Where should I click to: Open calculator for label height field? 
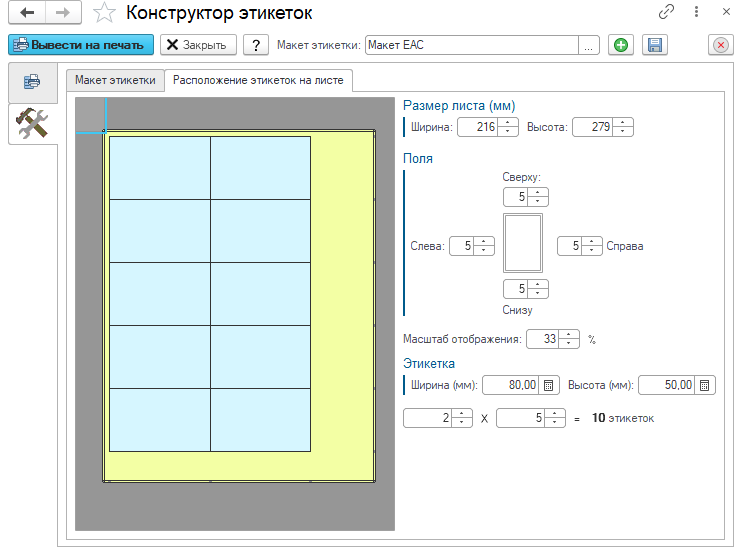pos(704,385)
